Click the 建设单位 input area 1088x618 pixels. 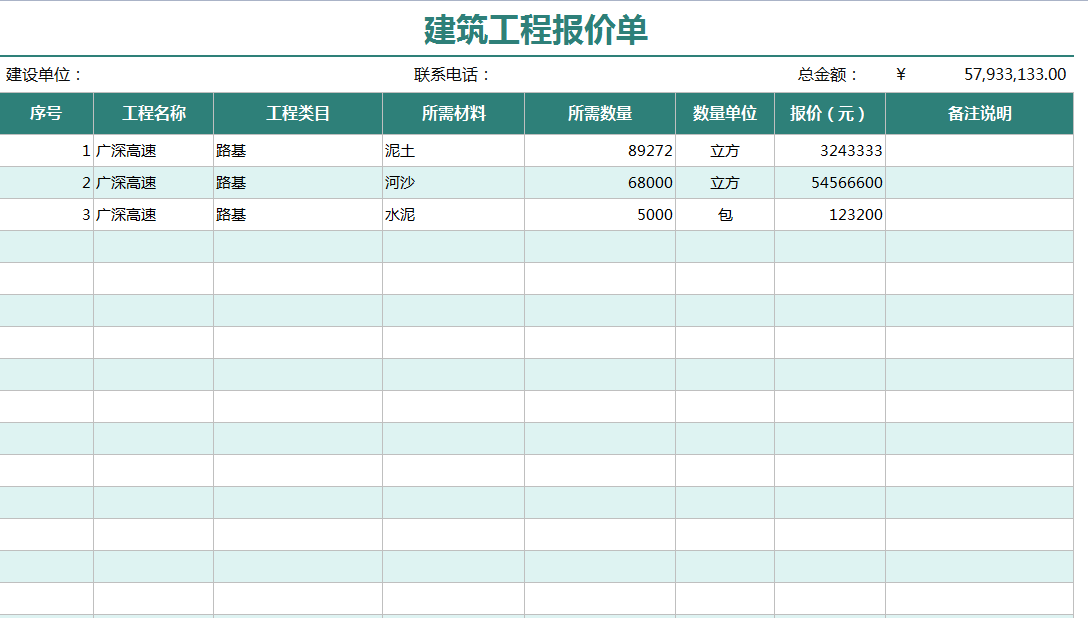pyautogui.click(x=150, y=71)
